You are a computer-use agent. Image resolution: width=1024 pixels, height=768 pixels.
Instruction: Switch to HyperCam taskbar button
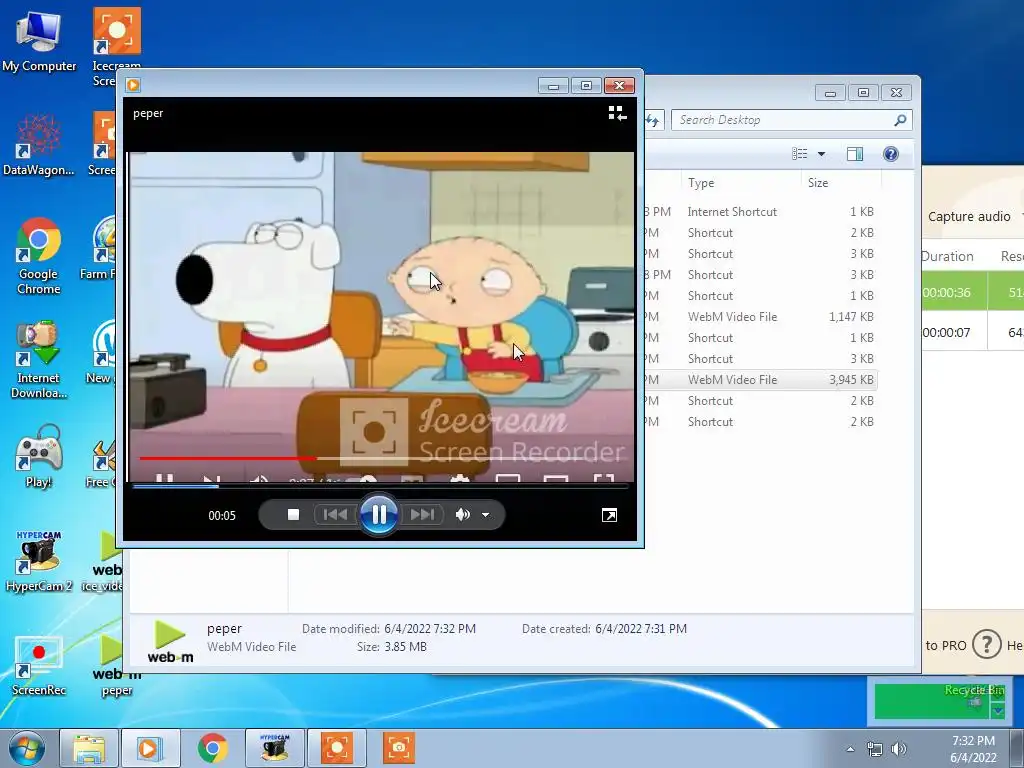coord(274,748)
